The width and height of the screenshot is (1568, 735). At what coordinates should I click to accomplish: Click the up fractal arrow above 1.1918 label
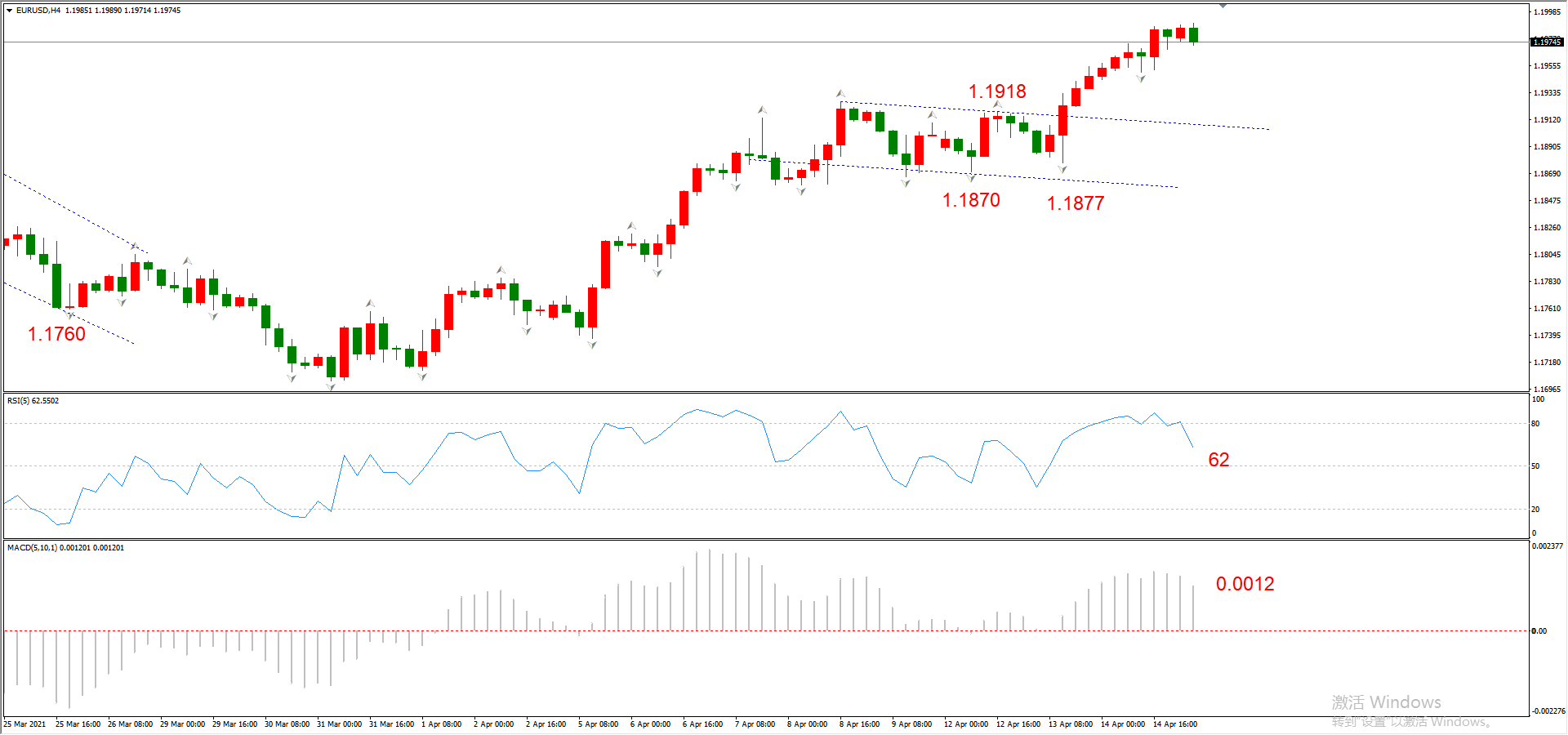point(997,105)
